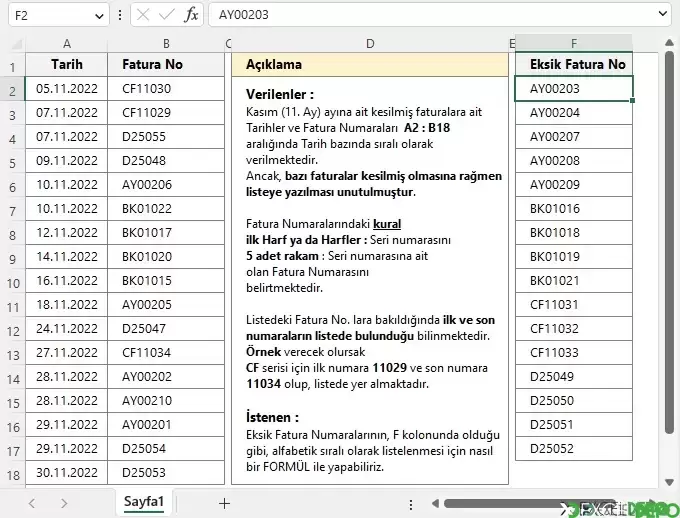Select the cell containing BK01021
Viewport: 680px width, 518px height.
click(x=574, y=281)
